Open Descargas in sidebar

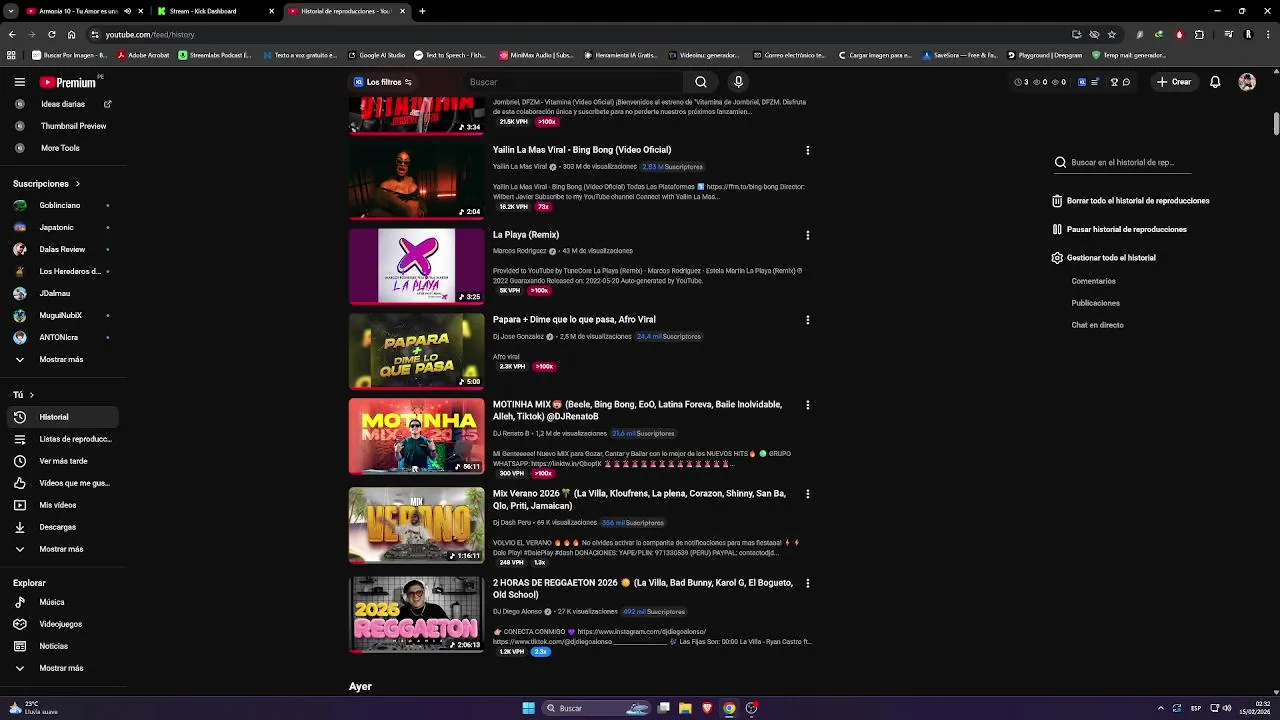click(60, 527)
